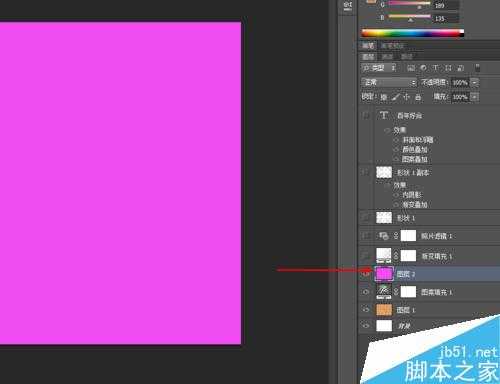Open the 类型 layer filter dropdown
The image size is (500, 384).
coord(379,68)
